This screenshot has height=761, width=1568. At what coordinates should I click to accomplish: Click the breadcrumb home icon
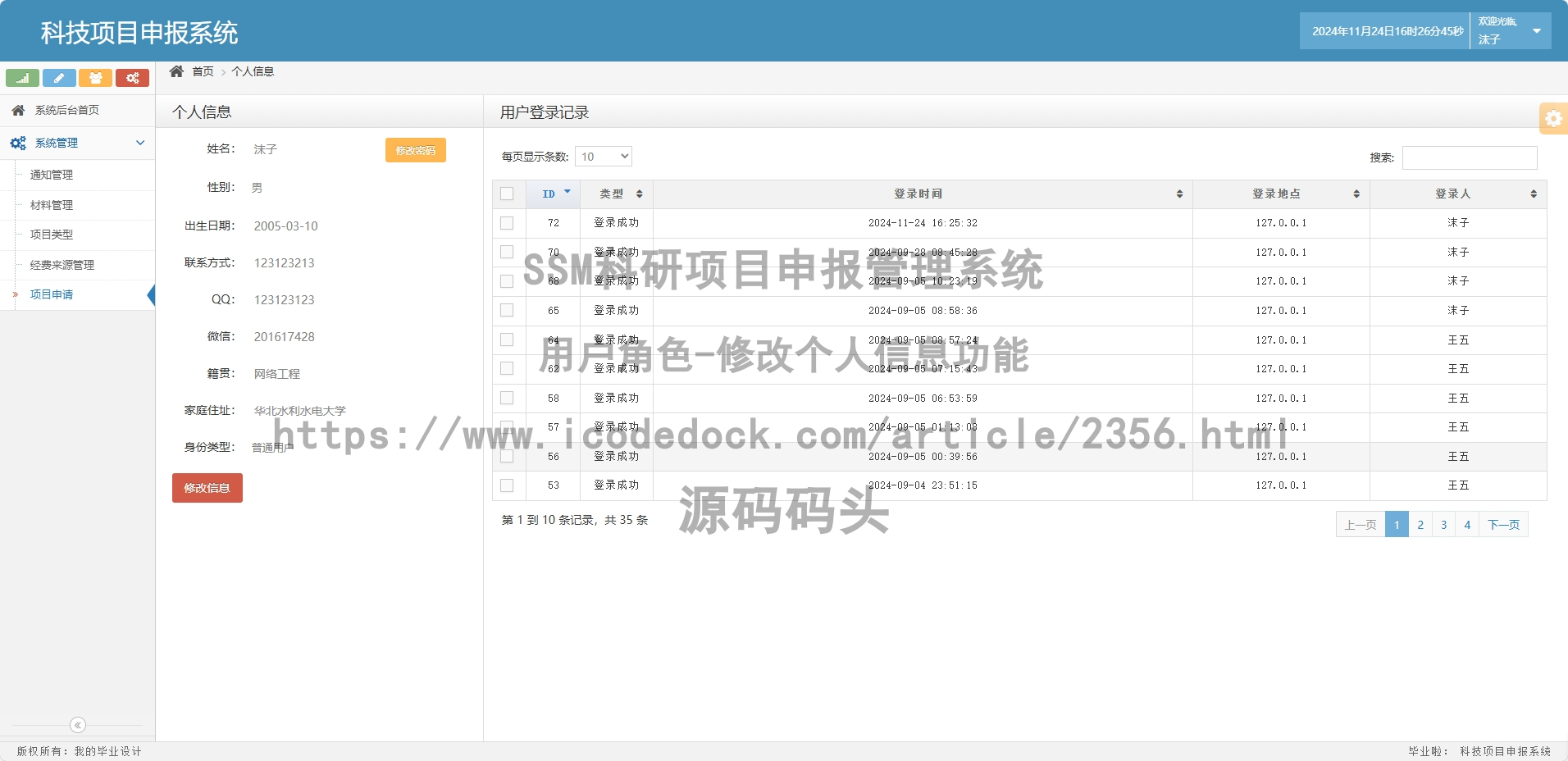tap(176, 71)
